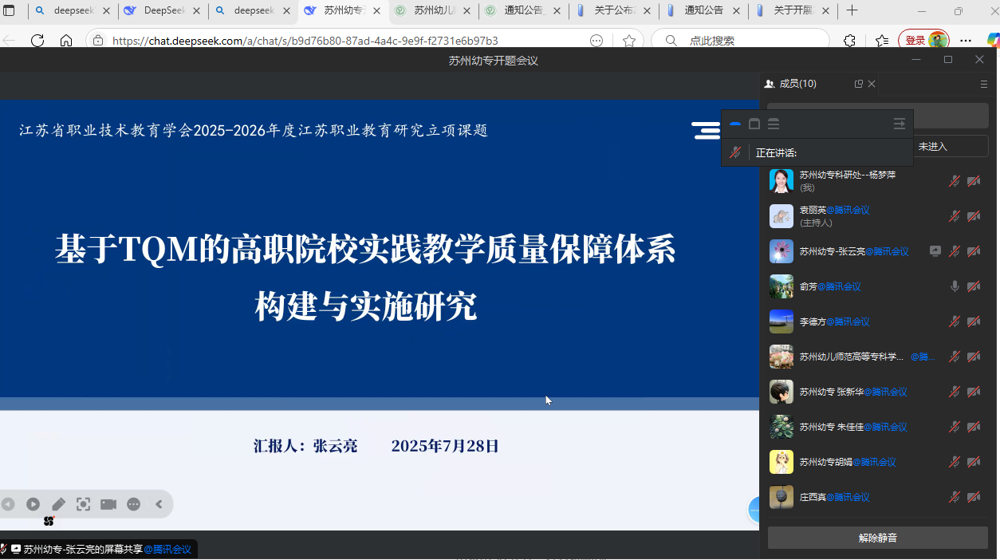This screenshot has height=560, width=1000.
Task: Click the next slide play arrow
Action: (33, 504)
